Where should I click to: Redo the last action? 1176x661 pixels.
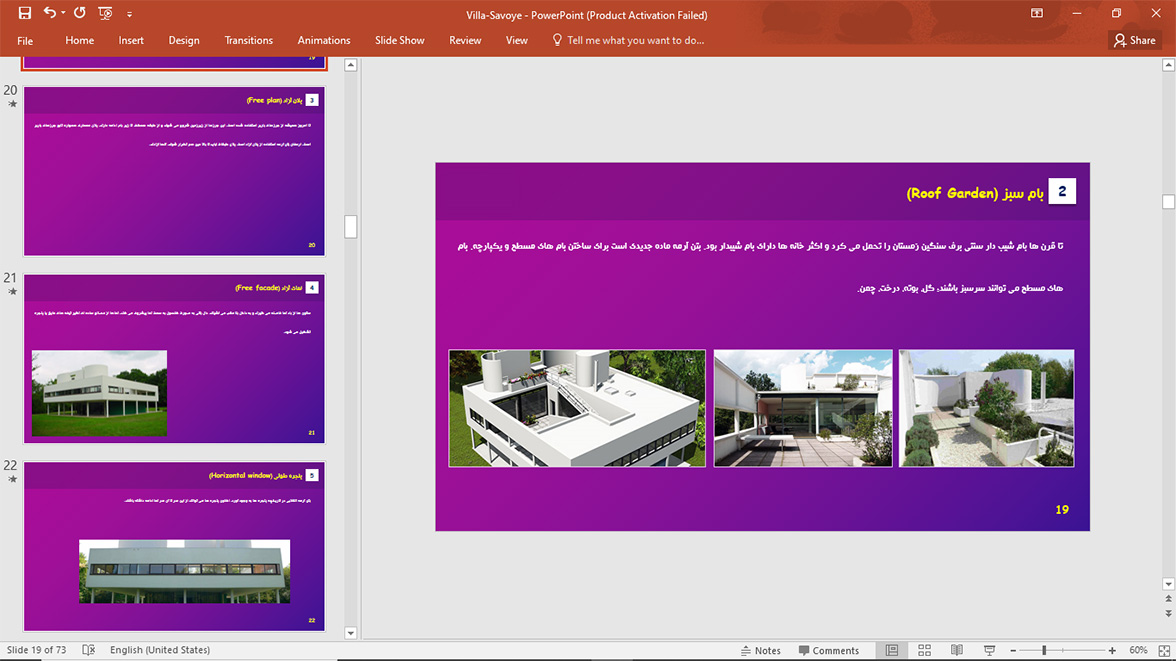tap(80, 13)
